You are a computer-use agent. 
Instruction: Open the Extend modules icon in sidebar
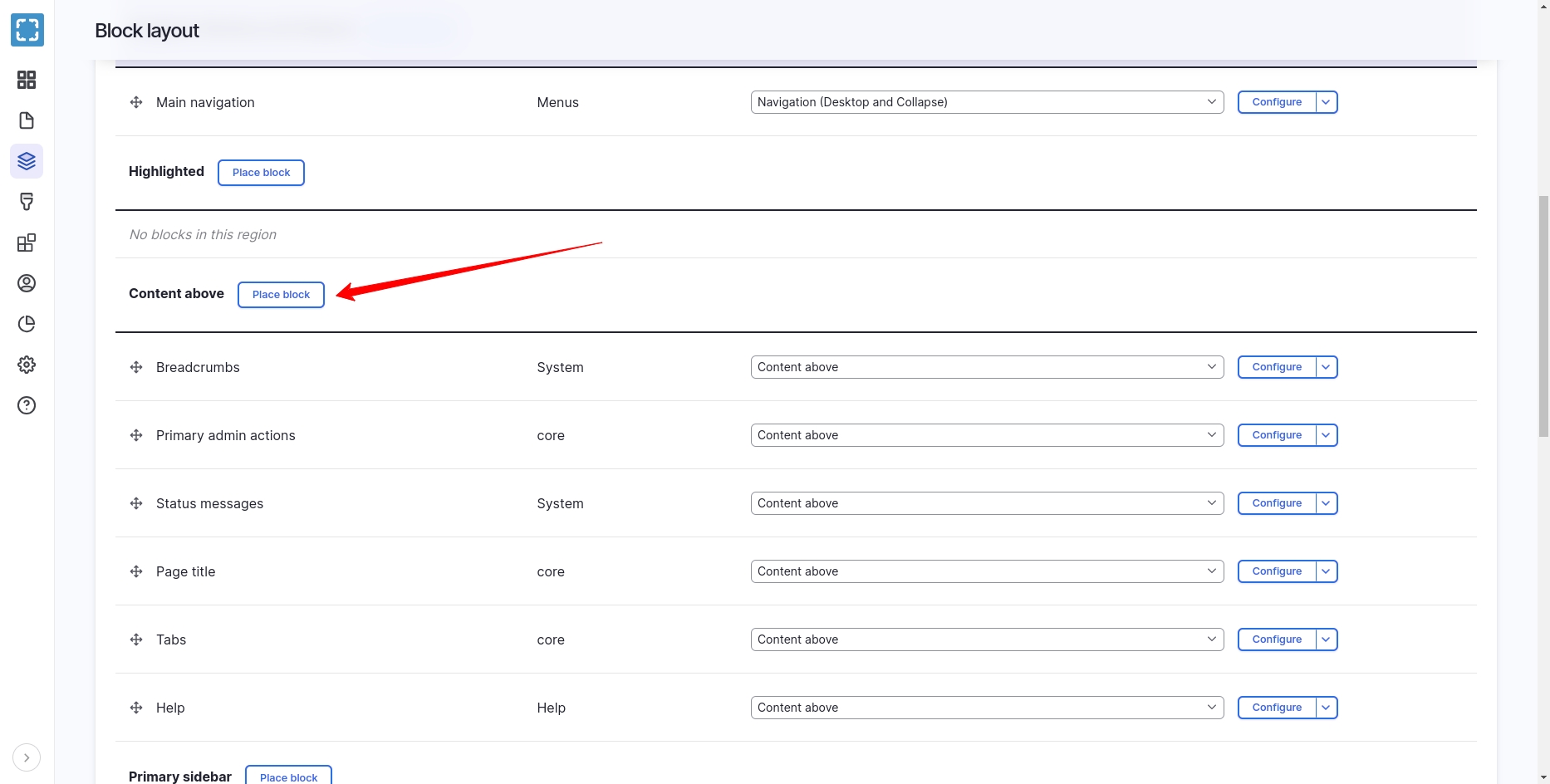click(x=27, y=243)
